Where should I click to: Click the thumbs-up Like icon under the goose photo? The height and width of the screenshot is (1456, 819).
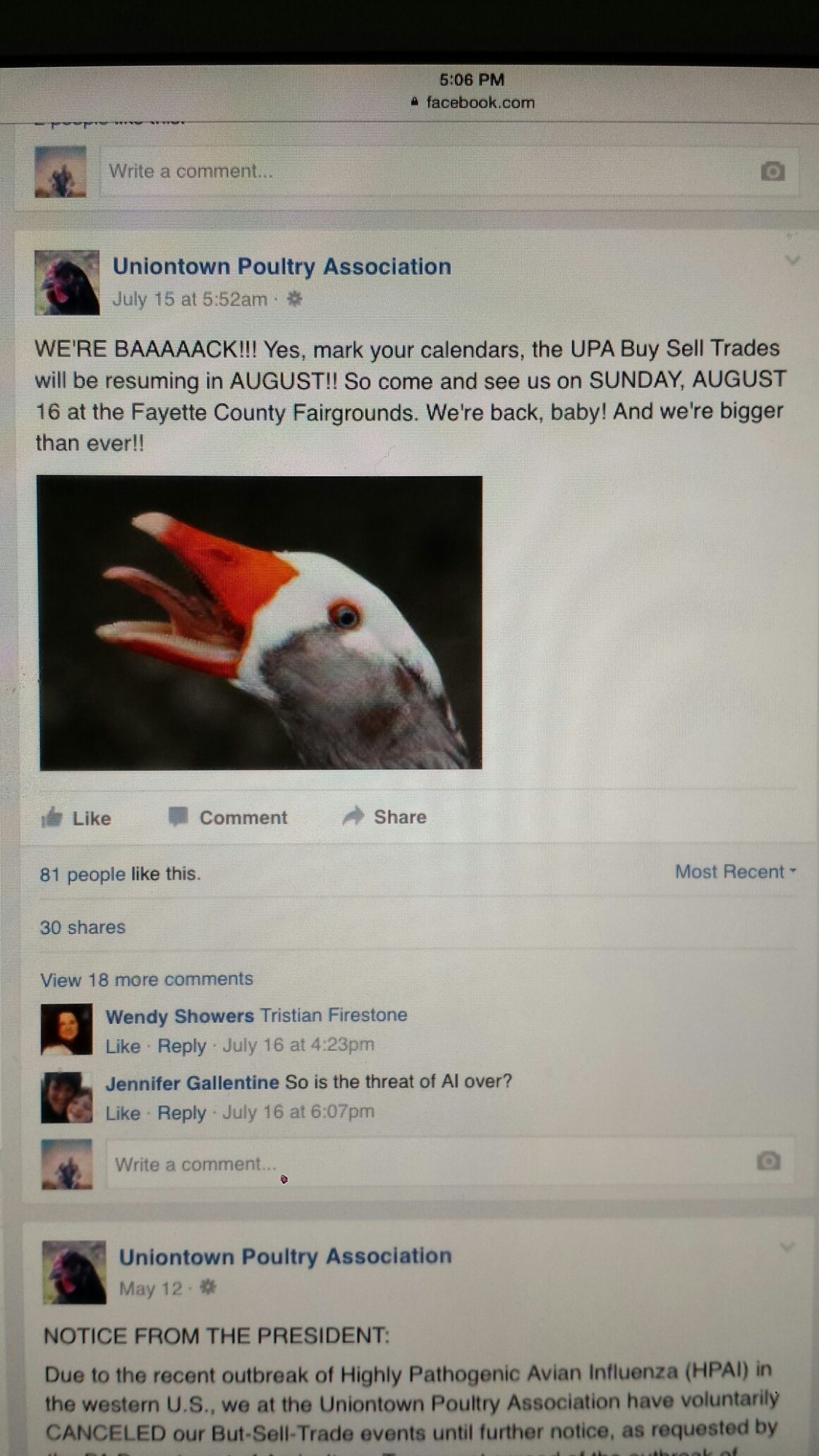[52, 818]
